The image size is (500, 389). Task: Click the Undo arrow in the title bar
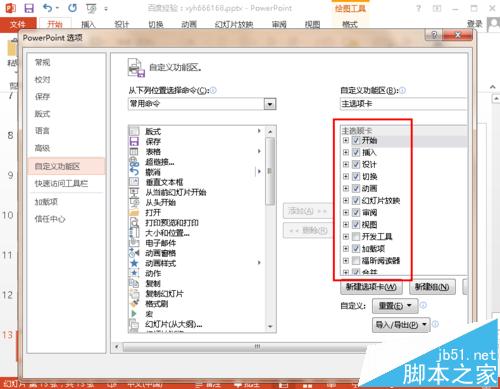[48, 8]
